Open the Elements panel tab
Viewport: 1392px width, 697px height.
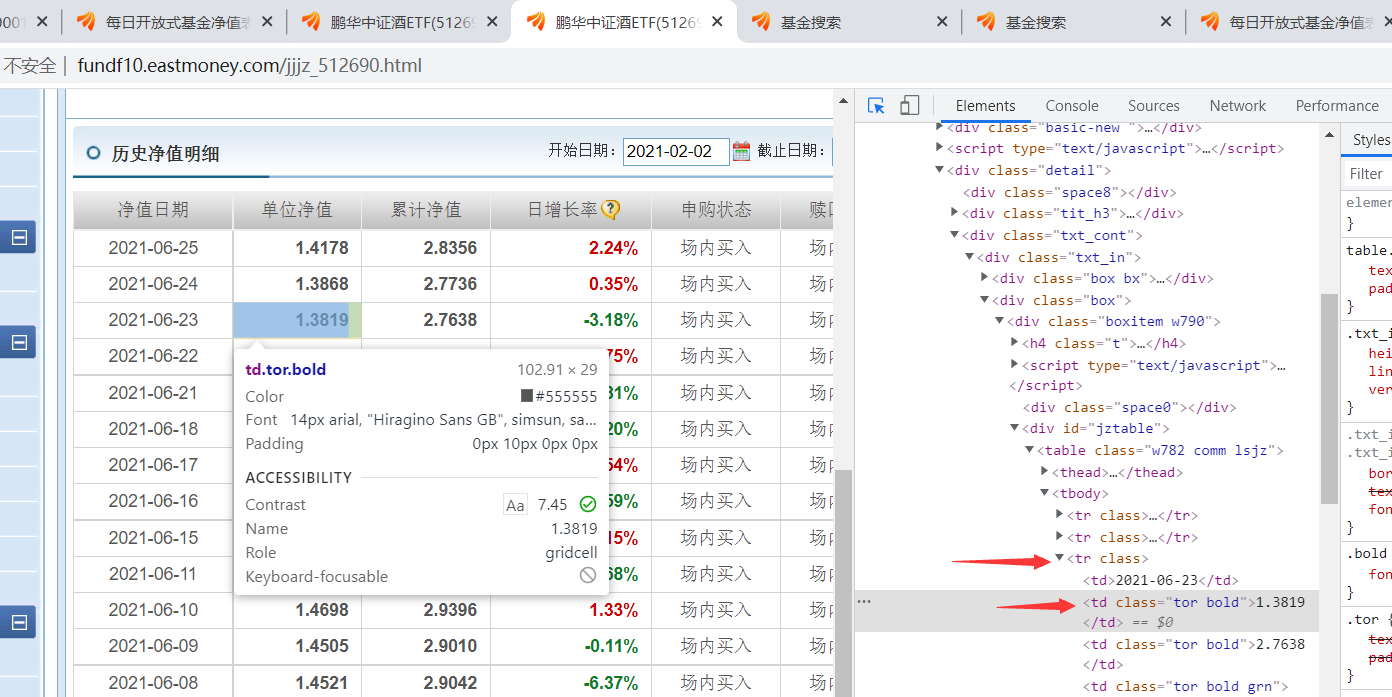pos(985,106)
